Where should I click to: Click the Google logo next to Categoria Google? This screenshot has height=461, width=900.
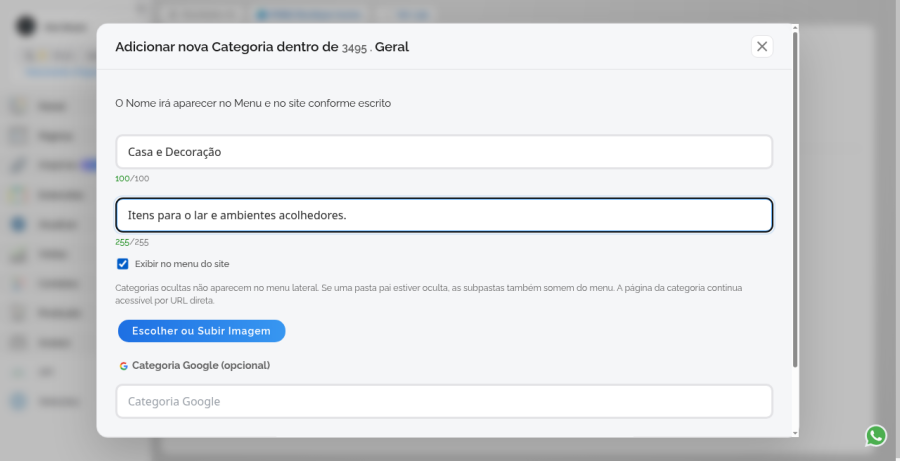[123, 366]
